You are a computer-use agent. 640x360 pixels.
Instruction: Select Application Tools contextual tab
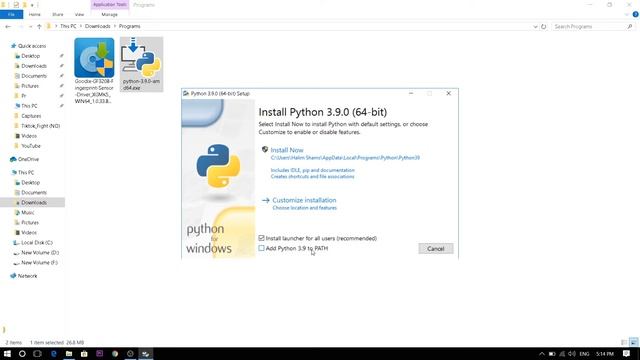click(110, 4)
